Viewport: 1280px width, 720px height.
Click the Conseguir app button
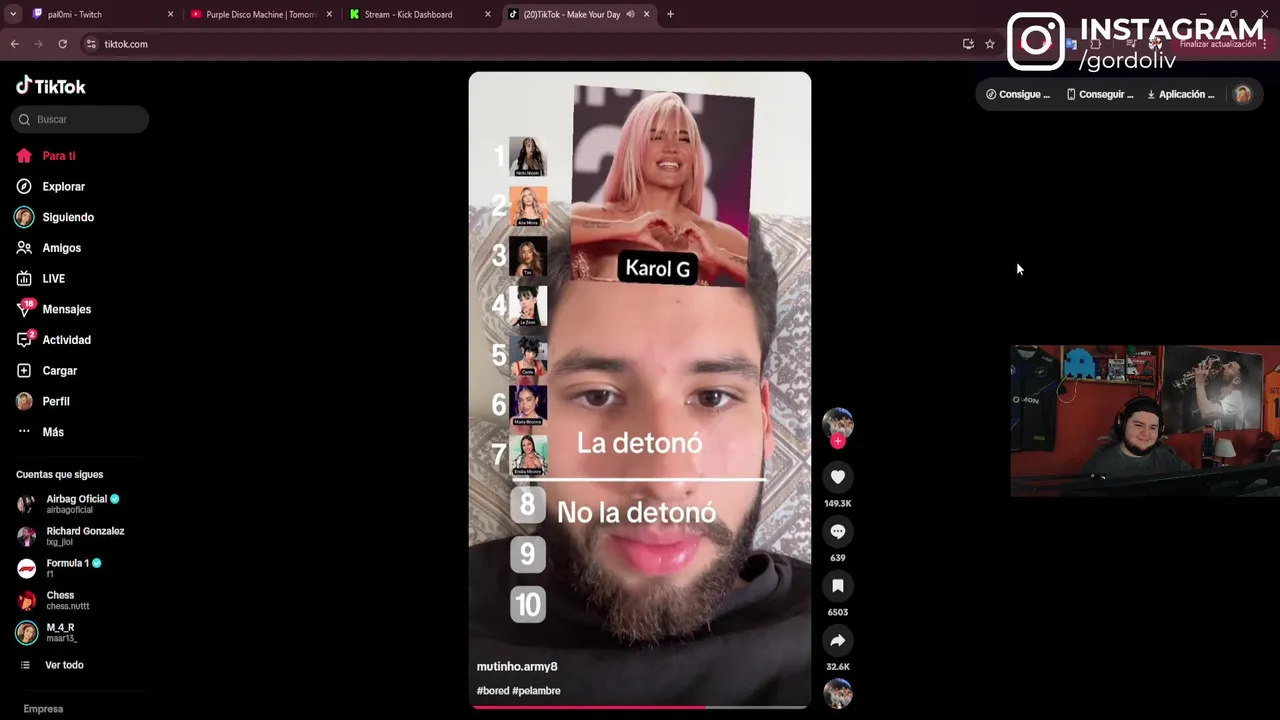(x=1100, y=94)
